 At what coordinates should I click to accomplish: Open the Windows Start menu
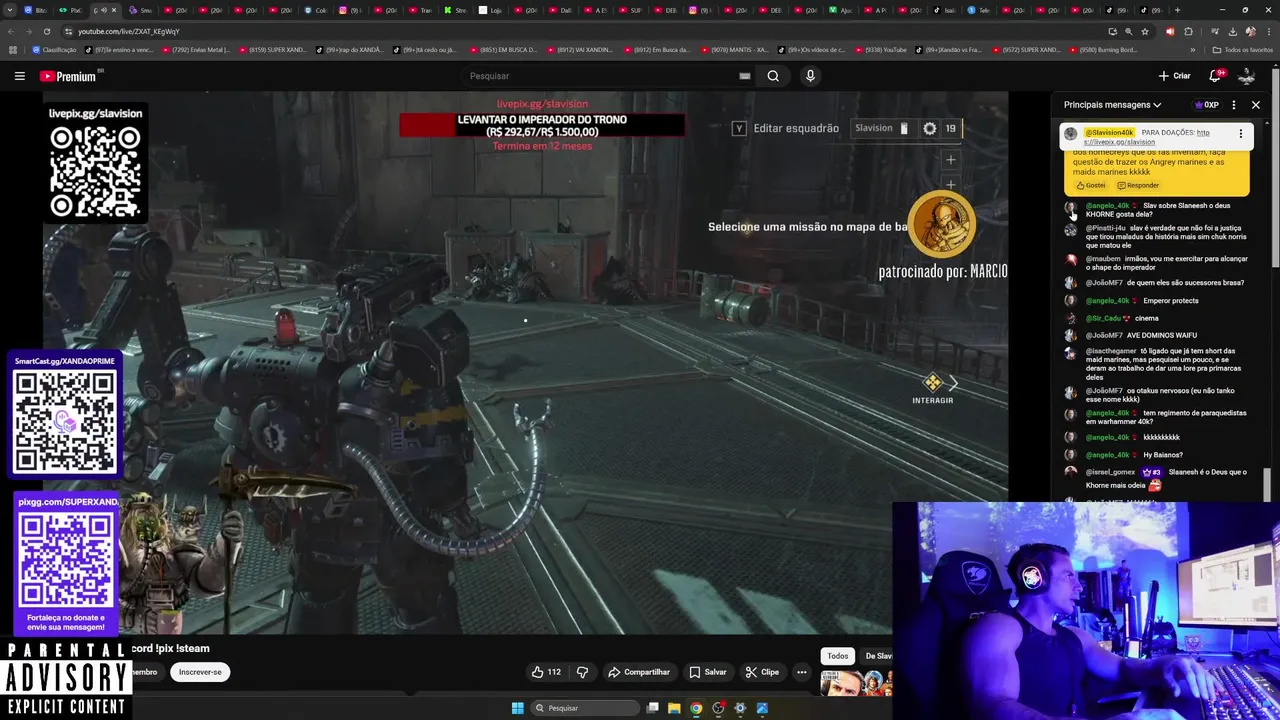pyautogui.click(x=517, y=708)
